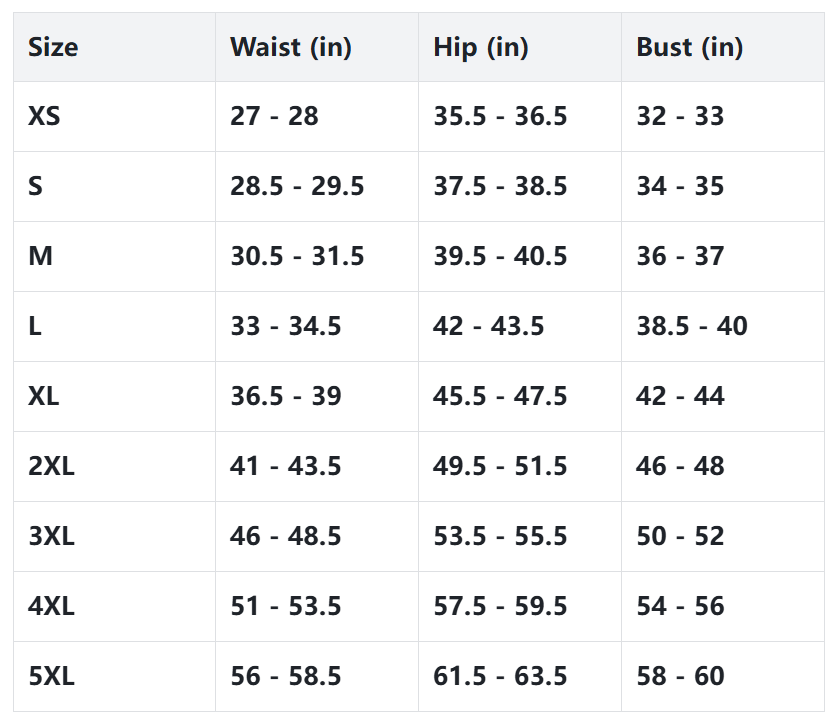Select the 3XL size row label
This screenshot has width=838, height=725.
[51, 537]
